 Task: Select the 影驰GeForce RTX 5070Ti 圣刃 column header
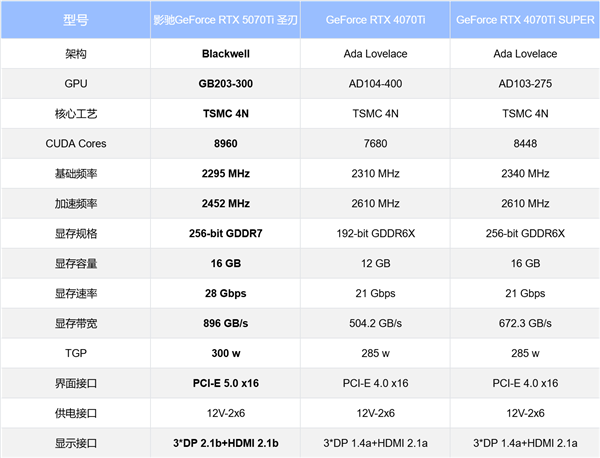[x=225, y=20]
